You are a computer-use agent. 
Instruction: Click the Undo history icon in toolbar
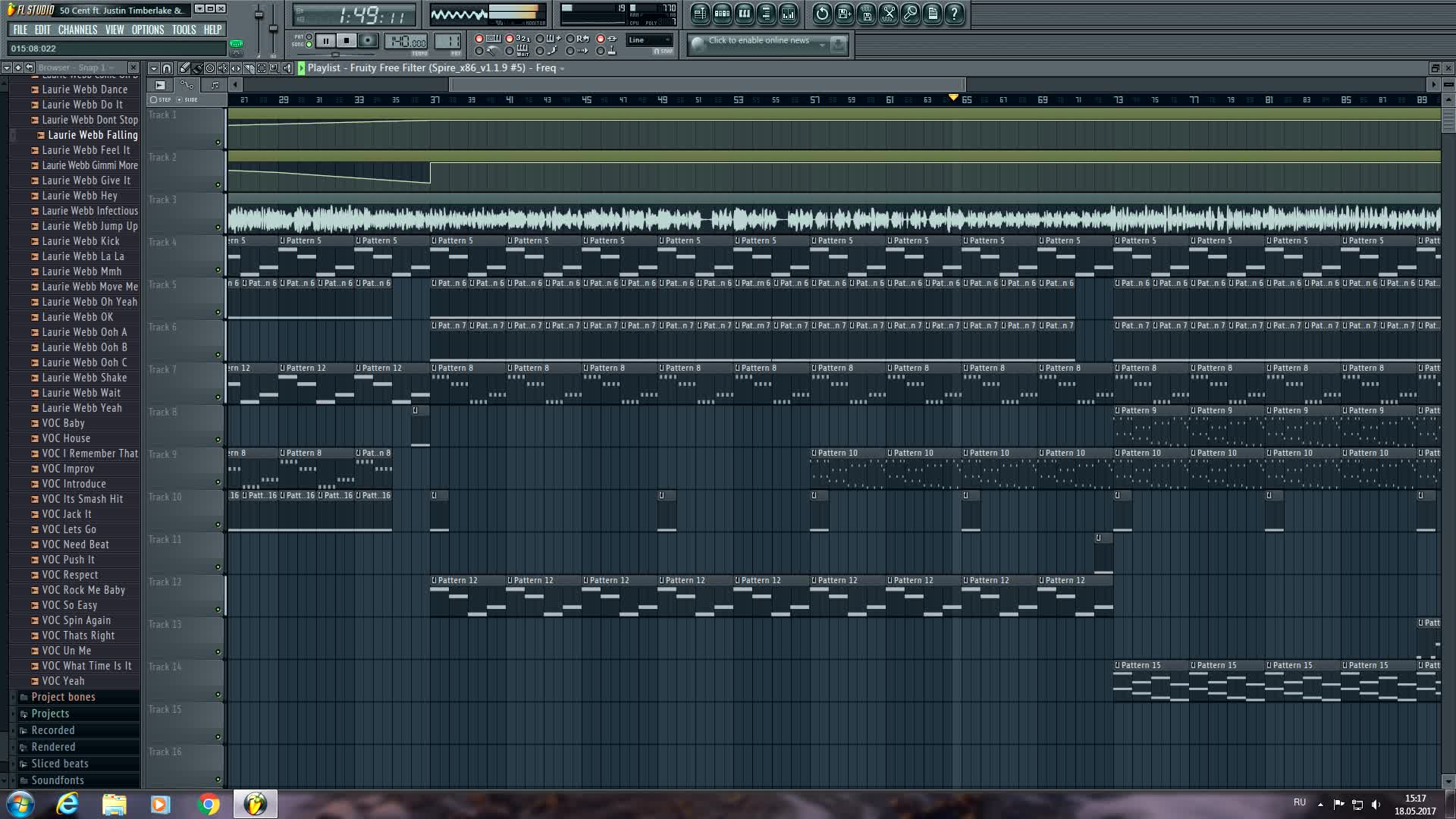821,14
